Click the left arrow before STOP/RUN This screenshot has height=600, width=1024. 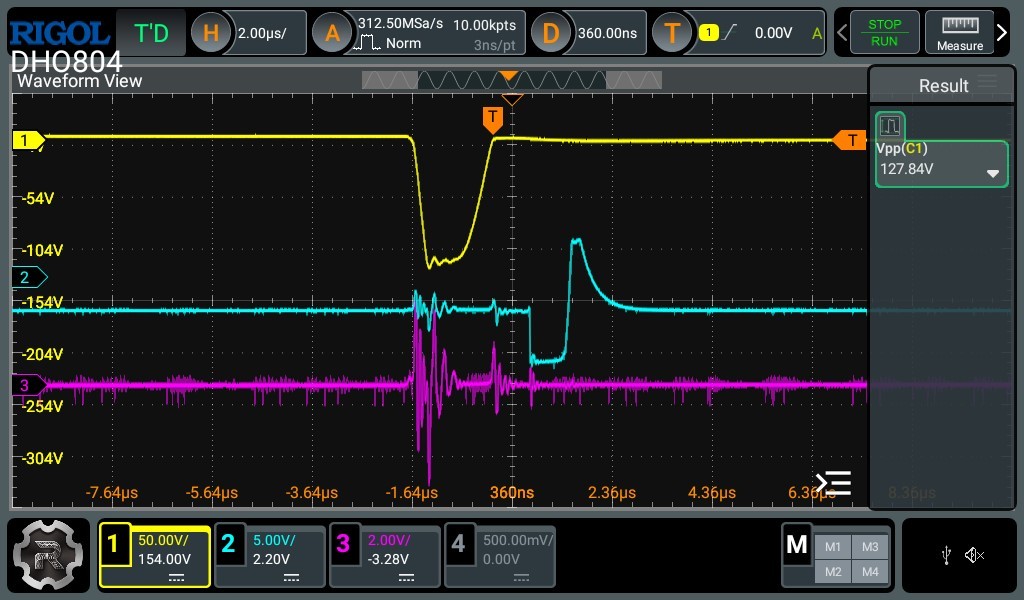(842, 32)
